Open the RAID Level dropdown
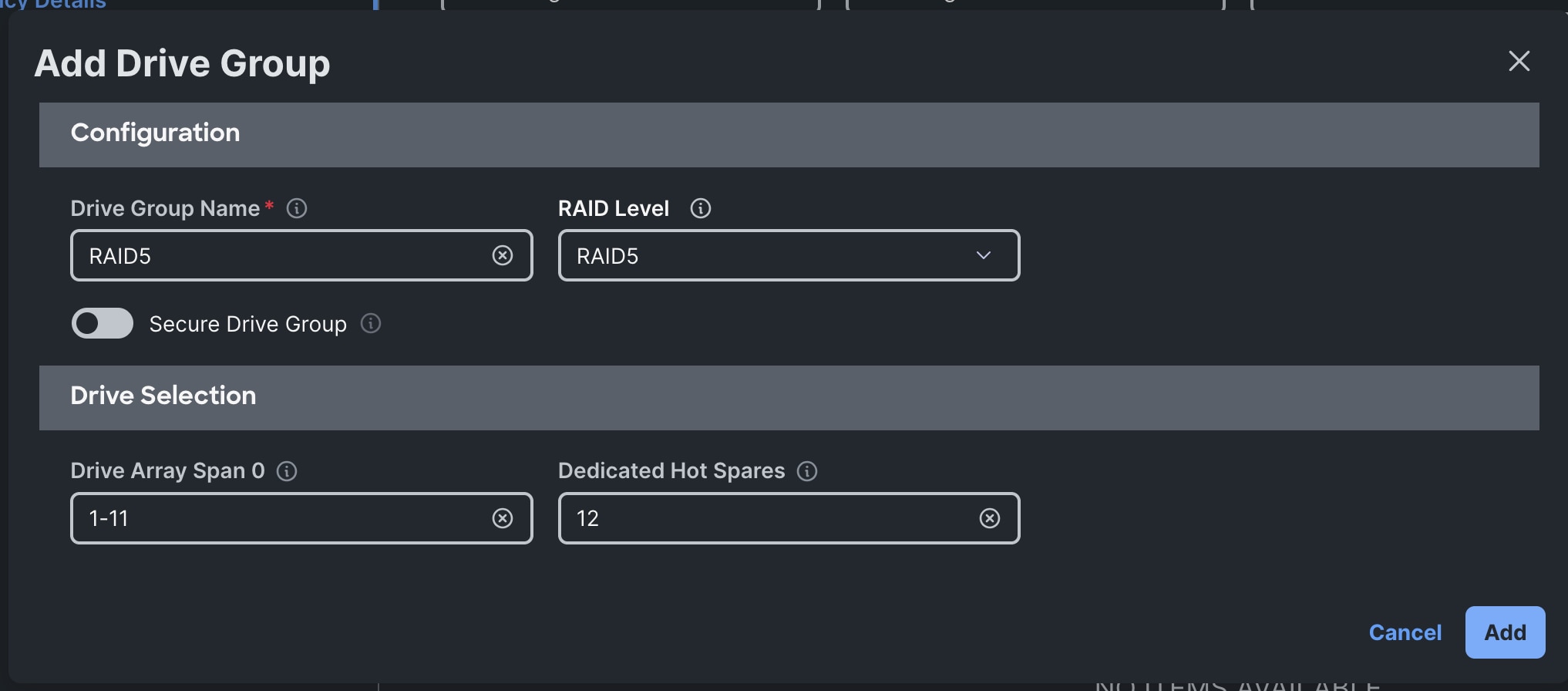This screenshot has width=1568, height=691. point(983,255)
